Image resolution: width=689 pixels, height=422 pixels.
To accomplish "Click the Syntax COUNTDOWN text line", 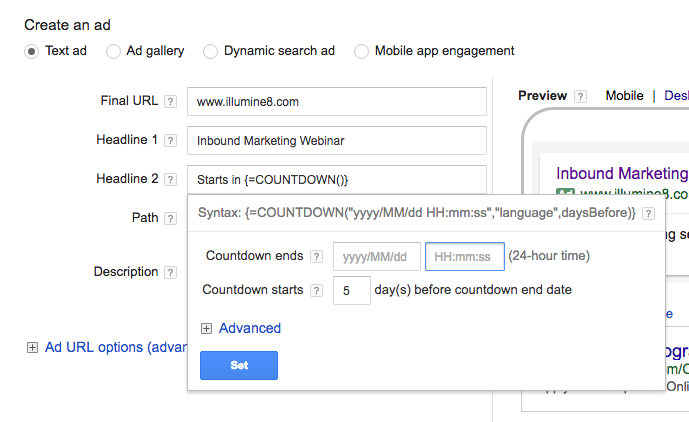I will (417, 213).
